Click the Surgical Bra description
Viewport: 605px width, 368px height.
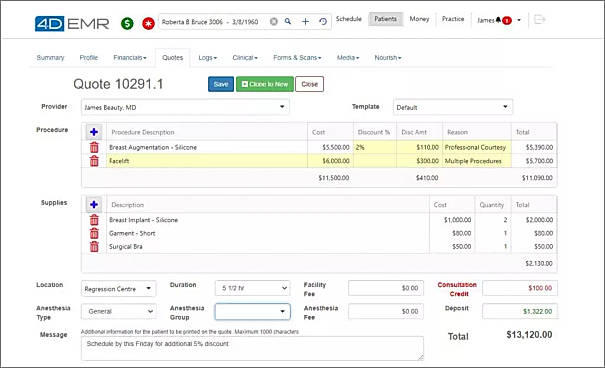pos(126,246)
